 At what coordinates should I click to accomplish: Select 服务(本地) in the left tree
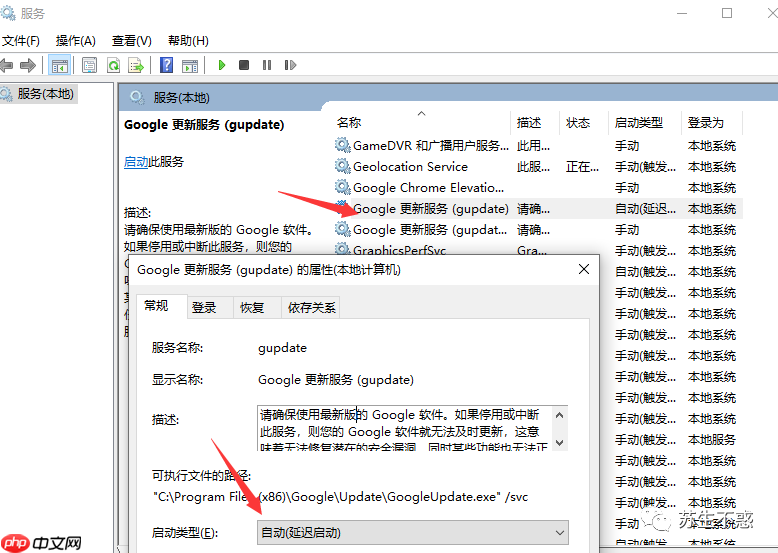click(x=39, y=94)
